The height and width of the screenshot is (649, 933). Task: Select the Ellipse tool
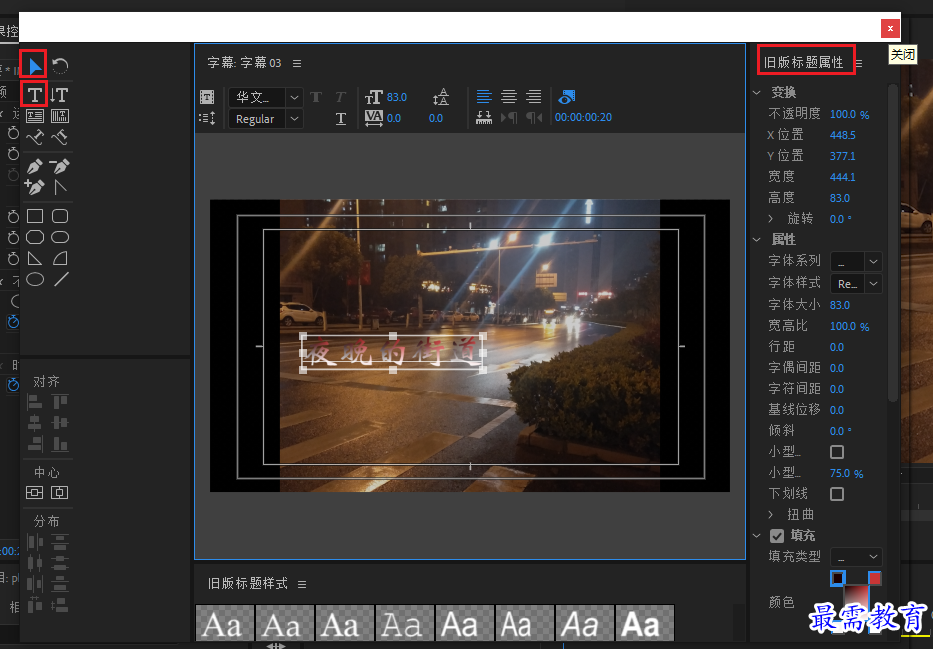point(35,279)
